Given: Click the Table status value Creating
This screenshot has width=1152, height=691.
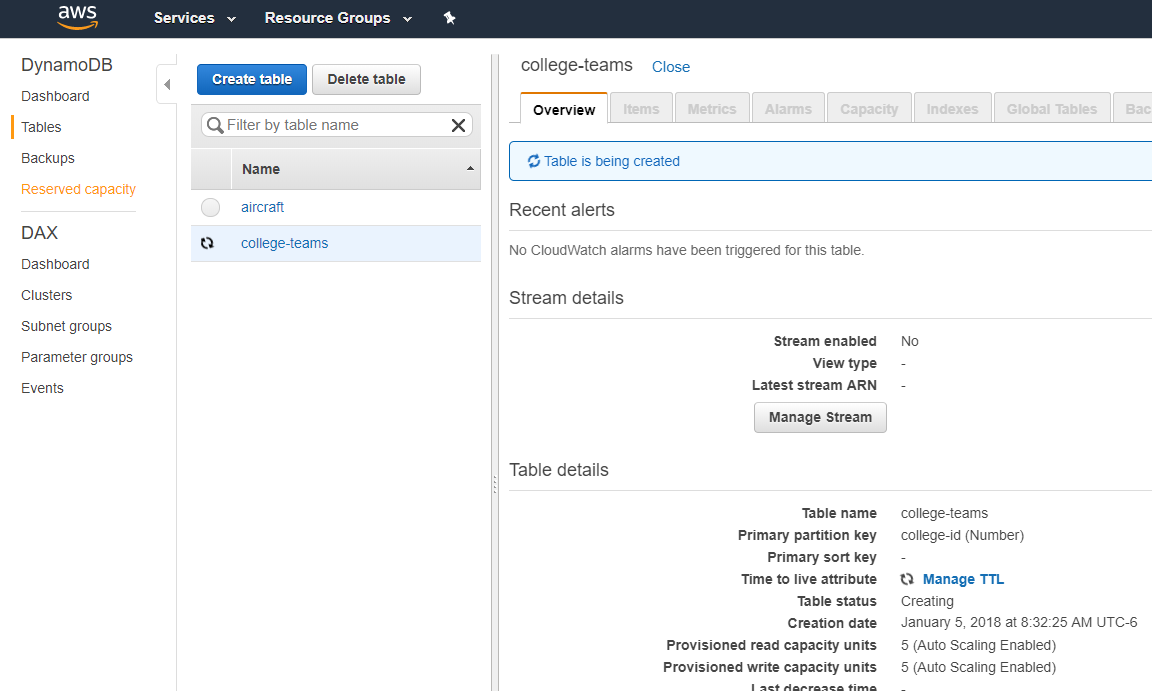Looking at the screenshot, I should click(x=927, y=601).
